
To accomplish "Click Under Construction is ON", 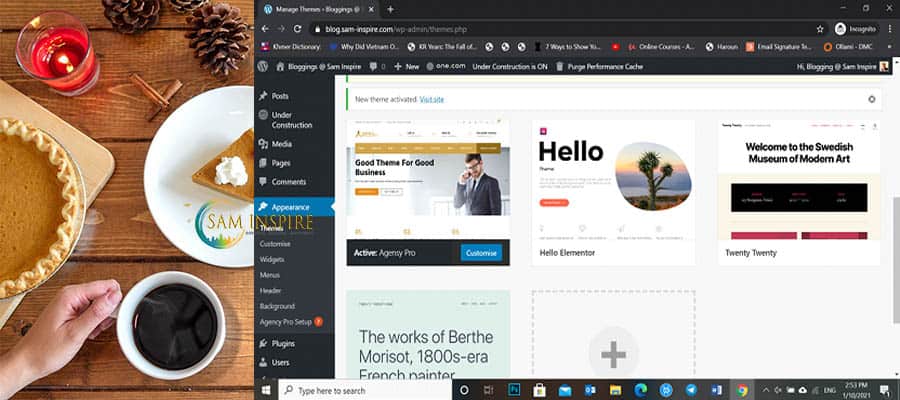I will pos(510,67).
